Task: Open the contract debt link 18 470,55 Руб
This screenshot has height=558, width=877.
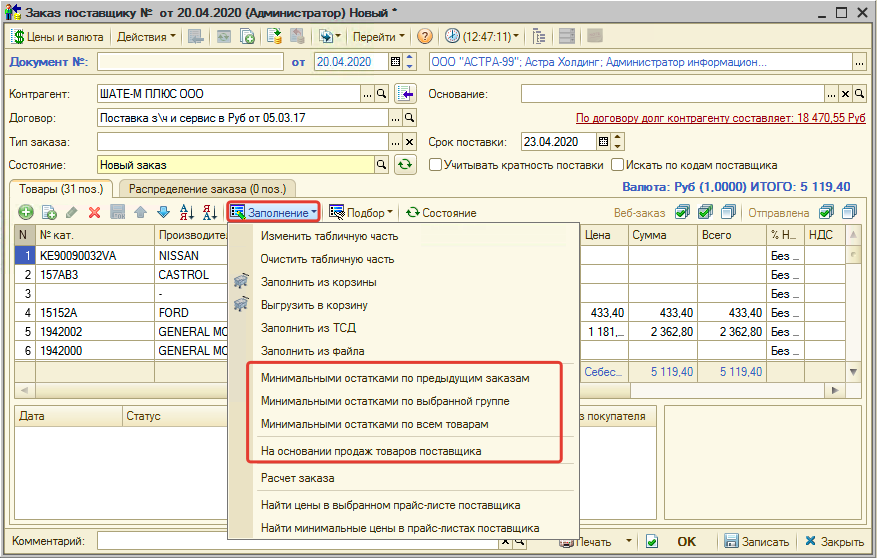Action: 720,118
